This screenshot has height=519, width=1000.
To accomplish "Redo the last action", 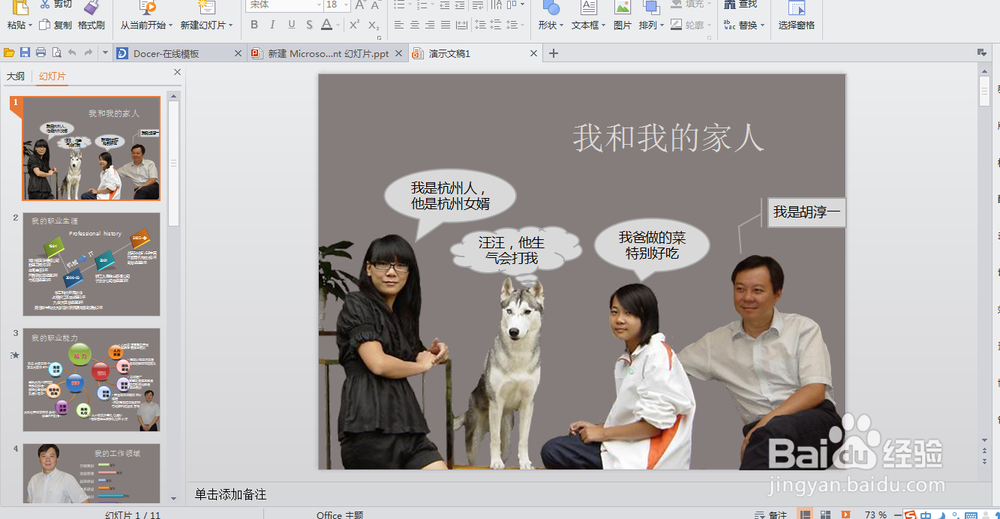I will coord(88,53).
